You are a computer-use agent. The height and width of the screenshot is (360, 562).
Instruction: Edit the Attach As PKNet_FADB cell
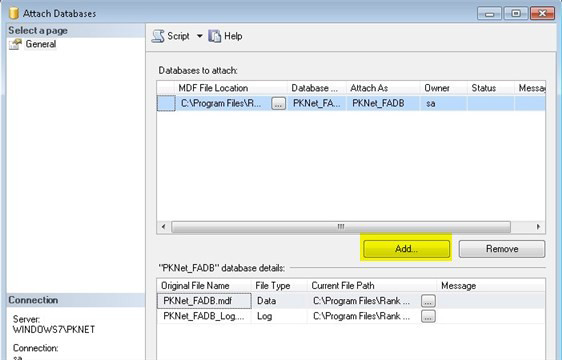(x=383, y=103)
